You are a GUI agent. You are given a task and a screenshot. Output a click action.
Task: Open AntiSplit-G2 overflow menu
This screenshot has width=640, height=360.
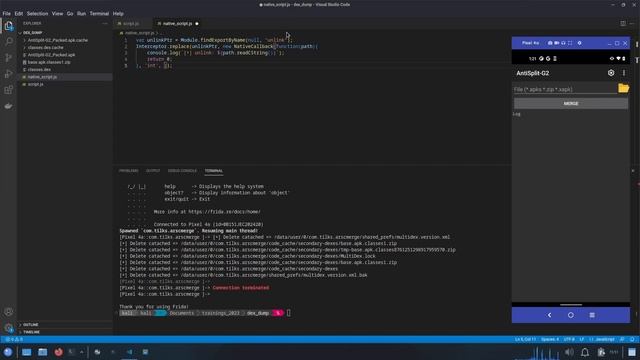[624, 73]
